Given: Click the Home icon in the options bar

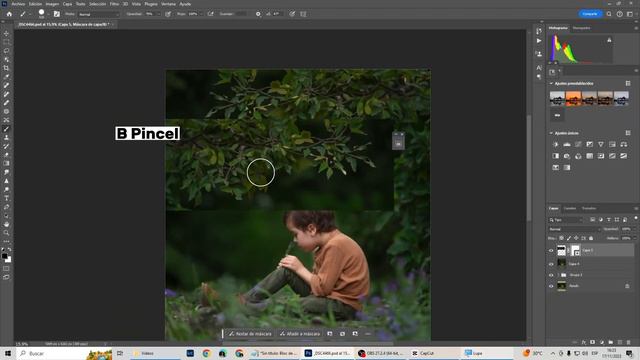Looking at the screenshot, I should (x=9, y=14).
